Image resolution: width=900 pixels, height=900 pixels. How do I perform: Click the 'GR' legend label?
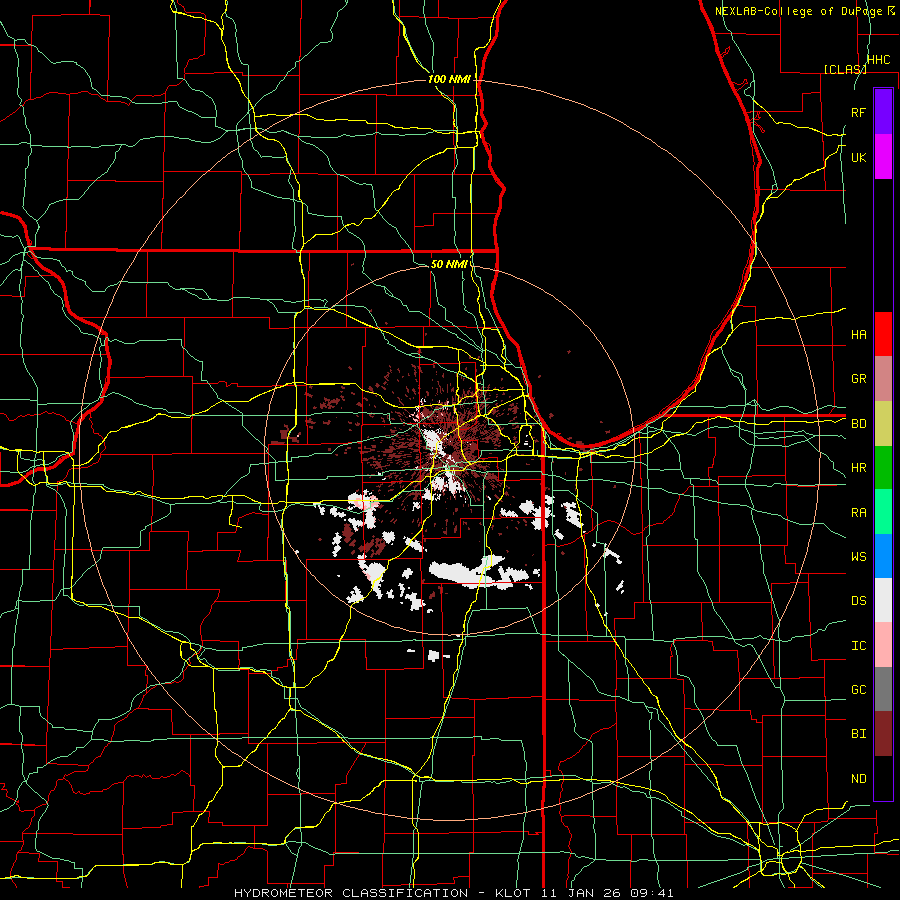858,379
